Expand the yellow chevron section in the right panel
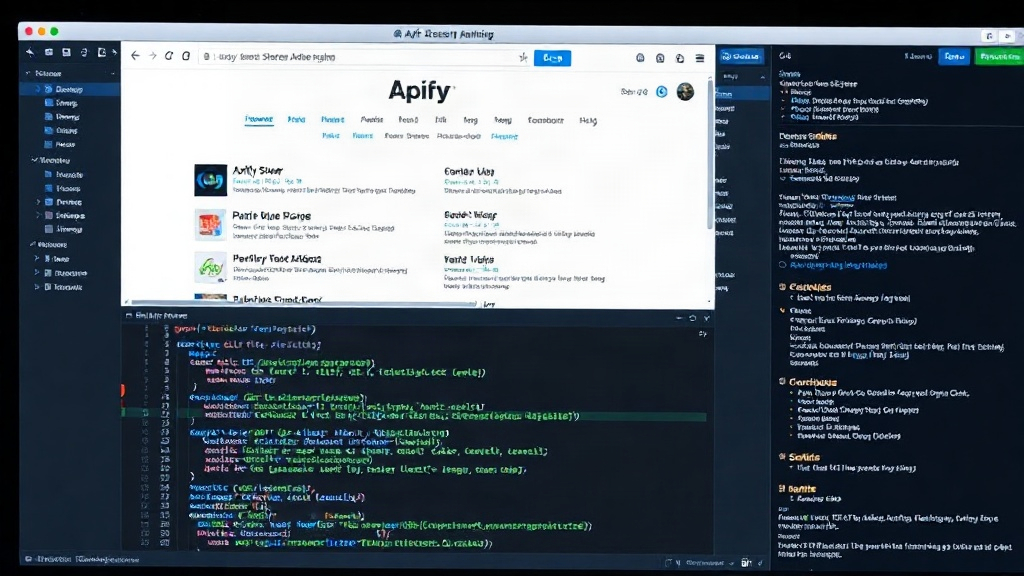The image size is (1024, 576). pyautogui.click(x=782, y=310)
